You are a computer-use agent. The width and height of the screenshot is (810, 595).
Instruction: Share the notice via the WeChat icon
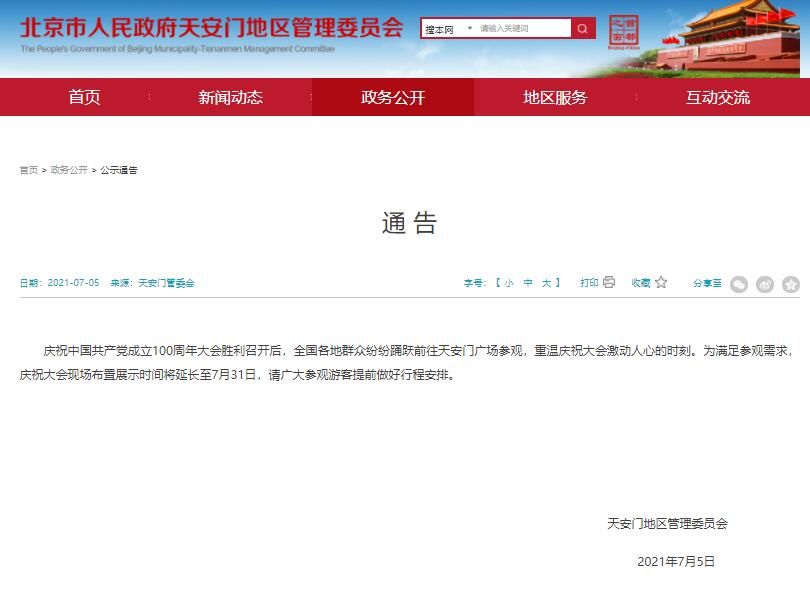739,284
